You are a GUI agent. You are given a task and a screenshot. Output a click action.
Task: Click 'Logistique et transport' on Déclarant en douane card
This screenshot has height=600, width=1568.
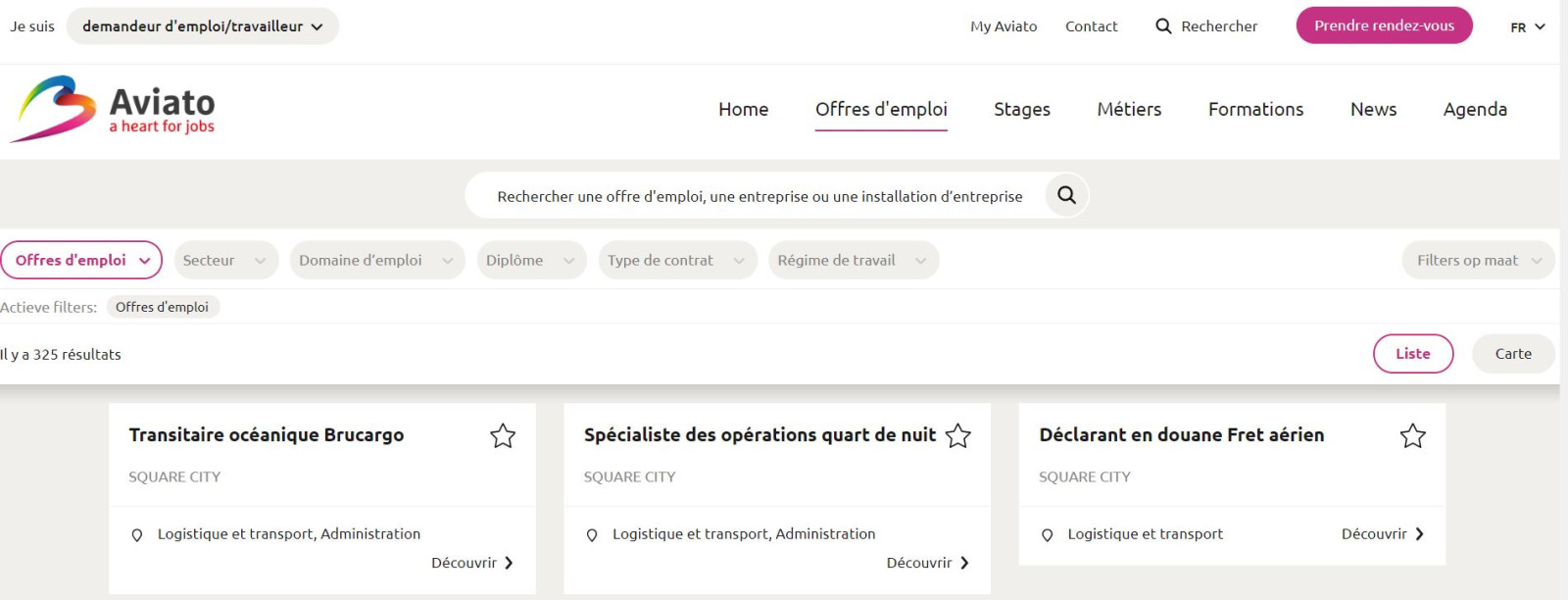pyautogui.click(x=1146, y=534)
